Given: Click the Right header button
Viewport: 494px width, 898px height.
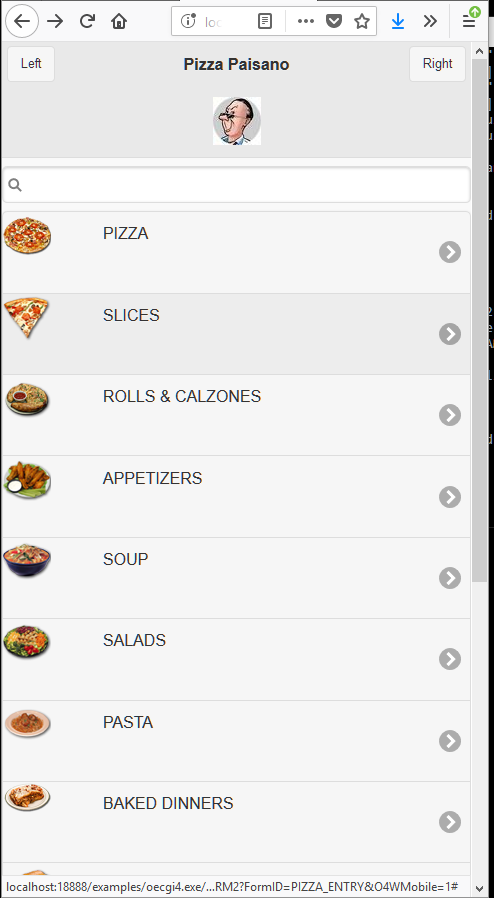Looking at the screenshot, I should tap(437, 64).
